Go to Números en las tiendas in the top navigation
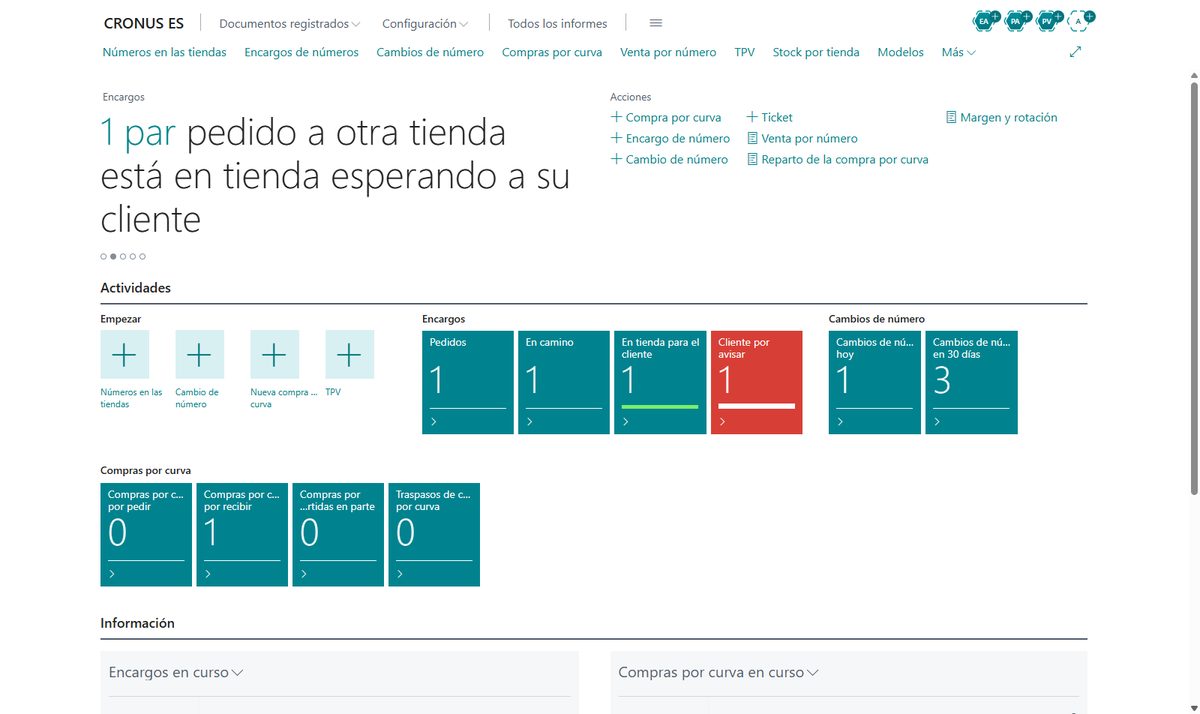1200x714 pixels. [x=165, y=52]
